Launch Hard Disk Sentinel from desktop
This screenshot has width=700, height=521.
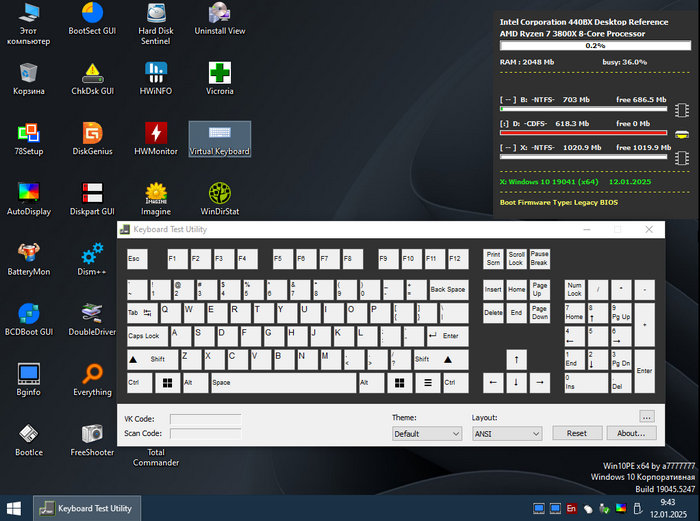156,23
